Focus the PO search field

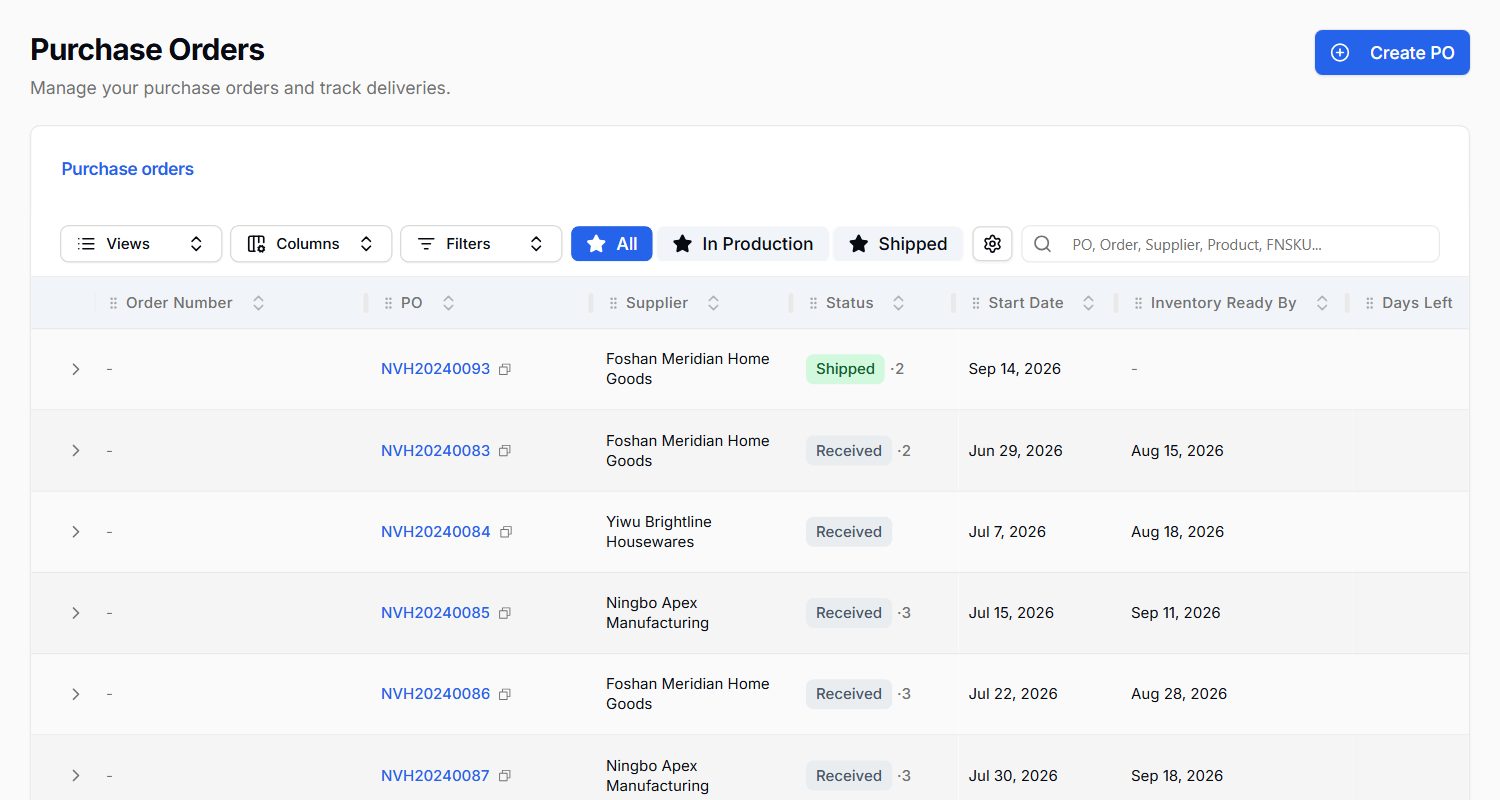point(1230,244)
